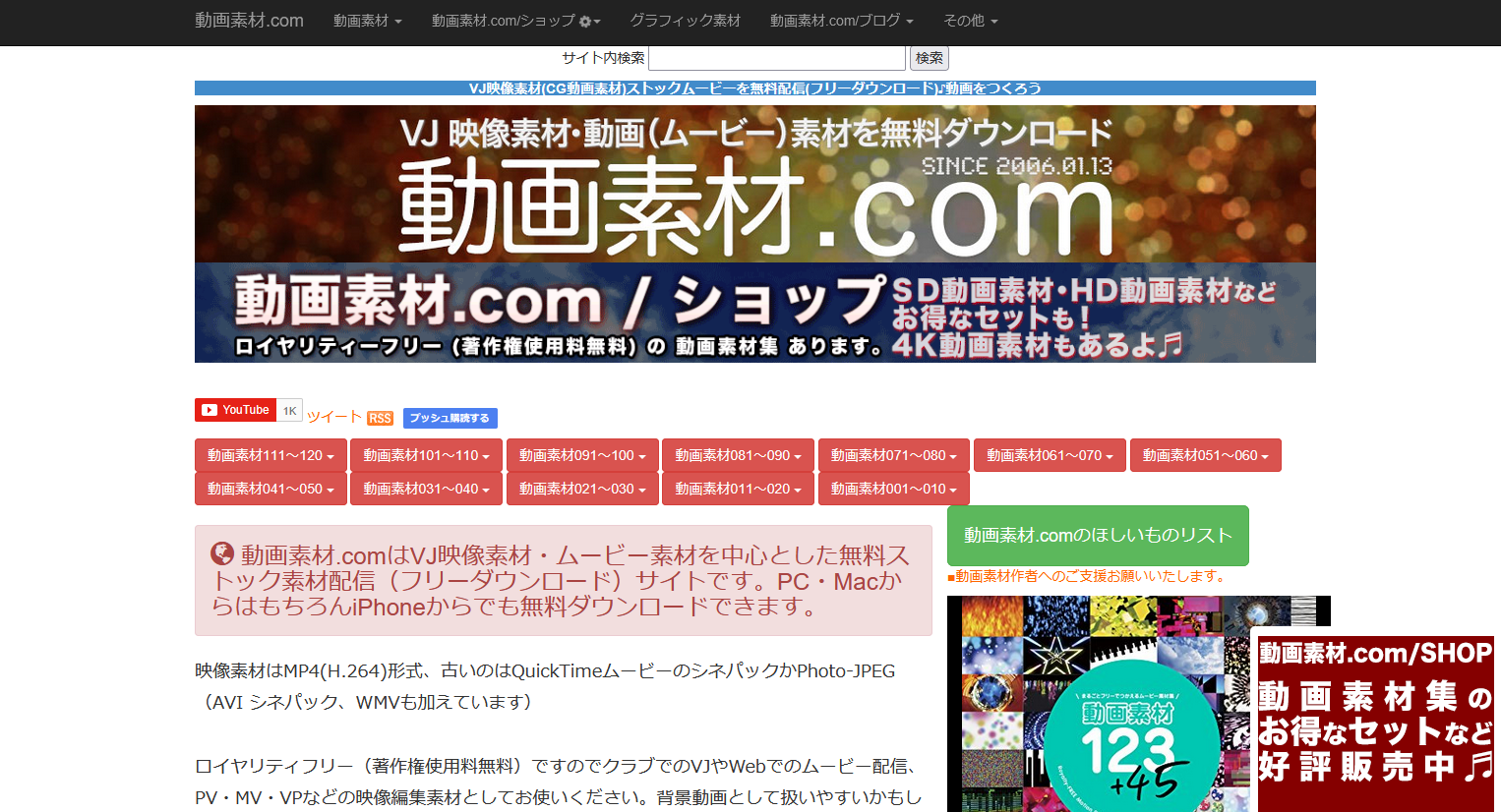The width and height of the screenshot is (1501, 812).
Task: Select グラフィック素材 in the navigation bar
Action: click(685, 20)
